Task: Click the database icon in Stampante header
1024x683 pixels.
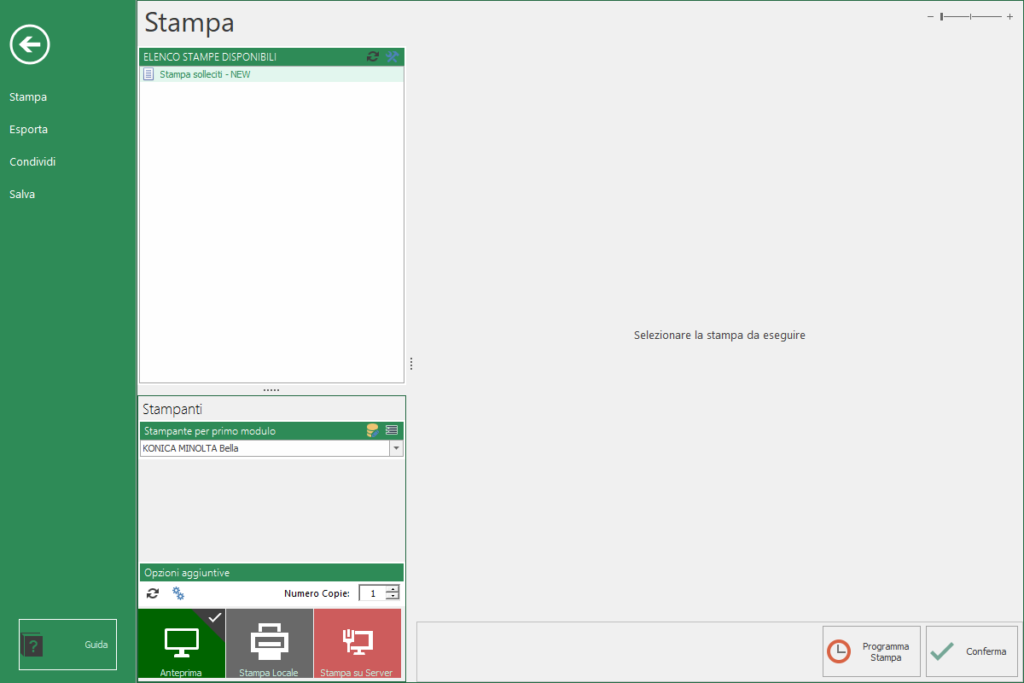Action: point(372,430)
